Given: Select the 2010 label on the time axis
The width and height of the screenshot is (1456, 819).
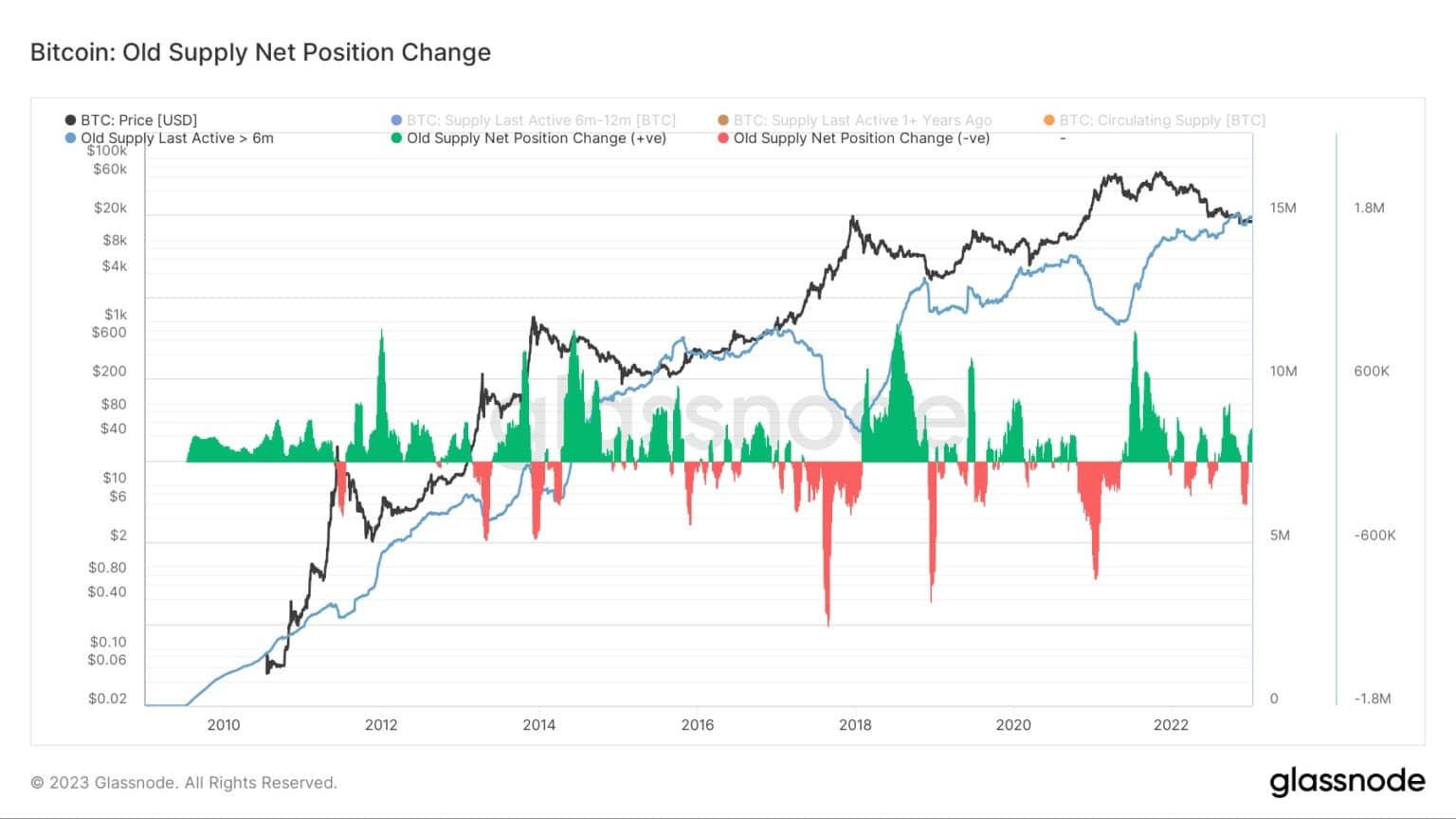Looking at the screenshot, I should (x=224, y=725).
